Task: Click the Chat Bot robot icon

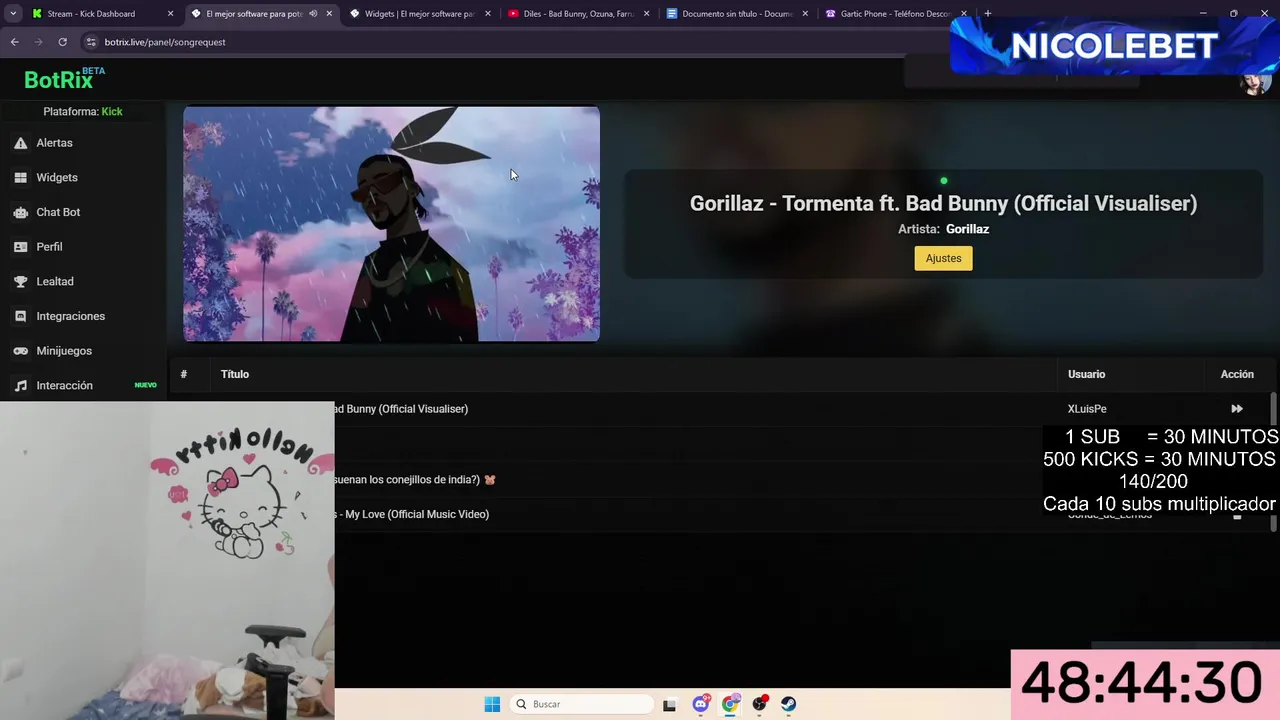Action: (x=20, y=212)
